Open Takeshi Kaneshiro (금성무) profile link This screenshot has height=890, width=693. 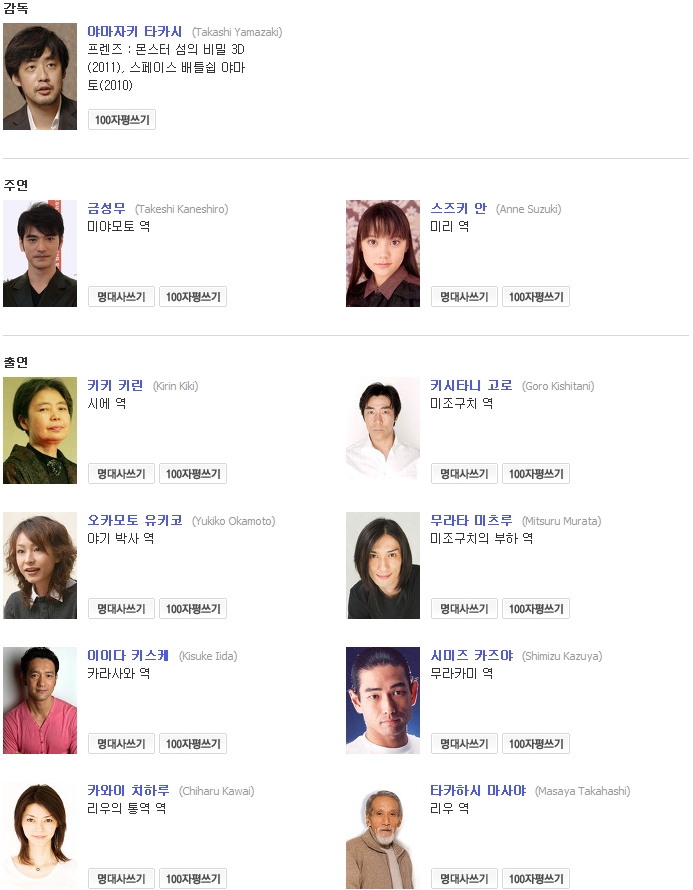(106, 208)
